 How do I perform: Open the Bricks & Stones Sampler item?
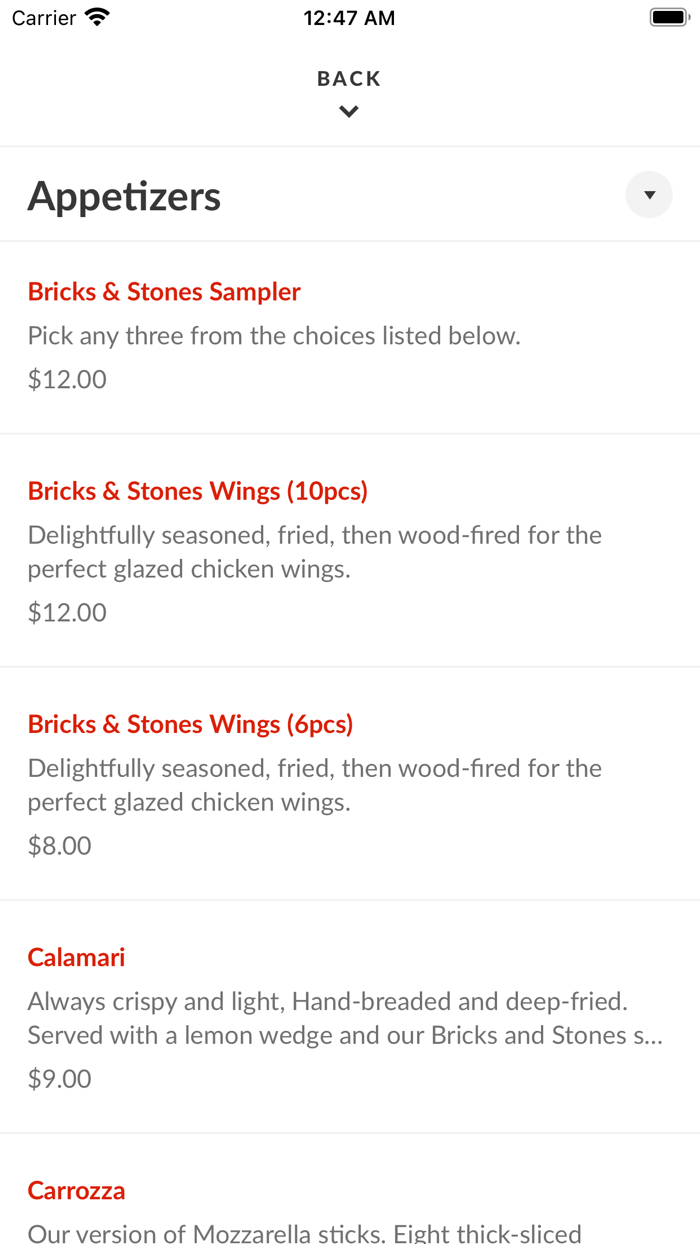[163, 291]
